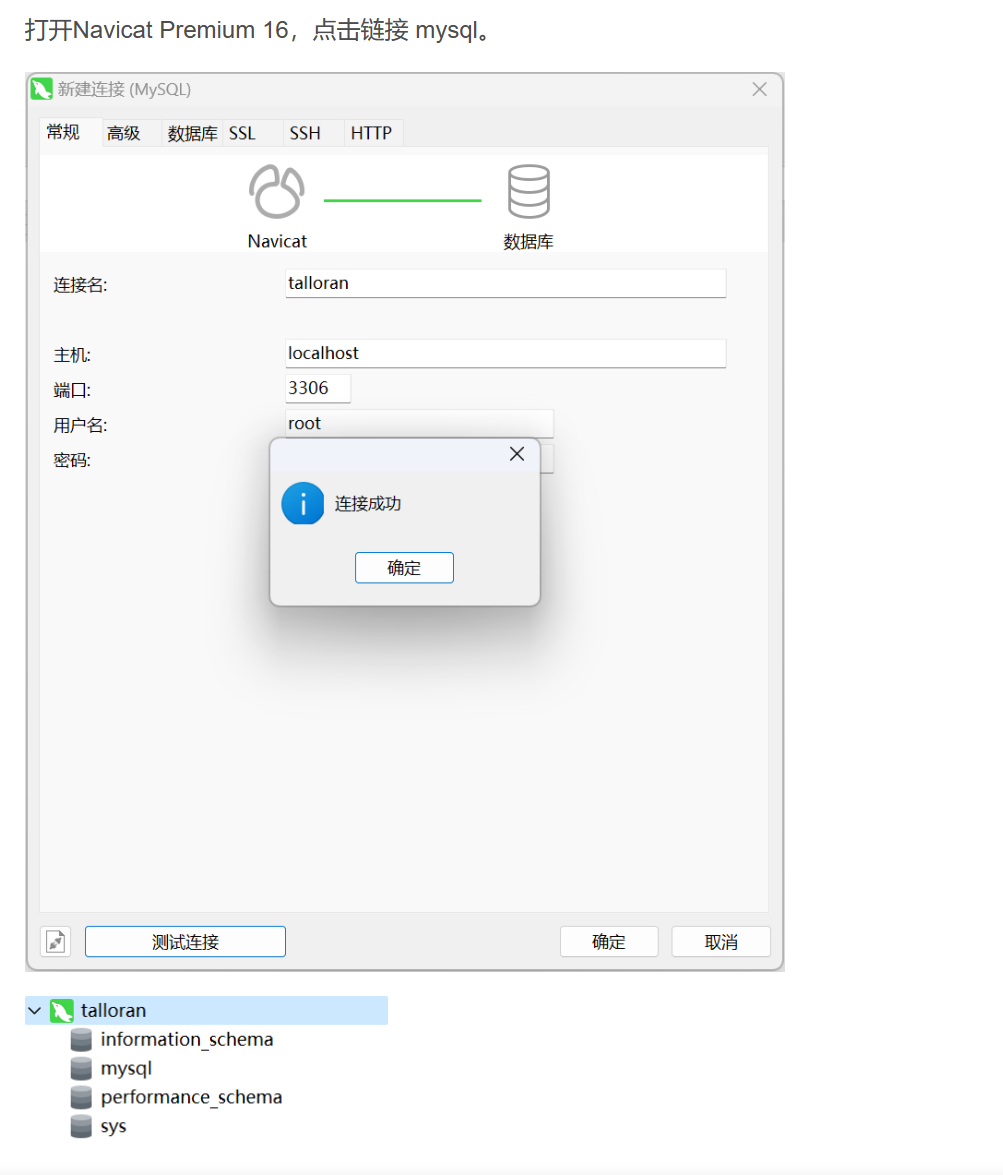Click the dialog's bottom 确定 button

(609, 942)
